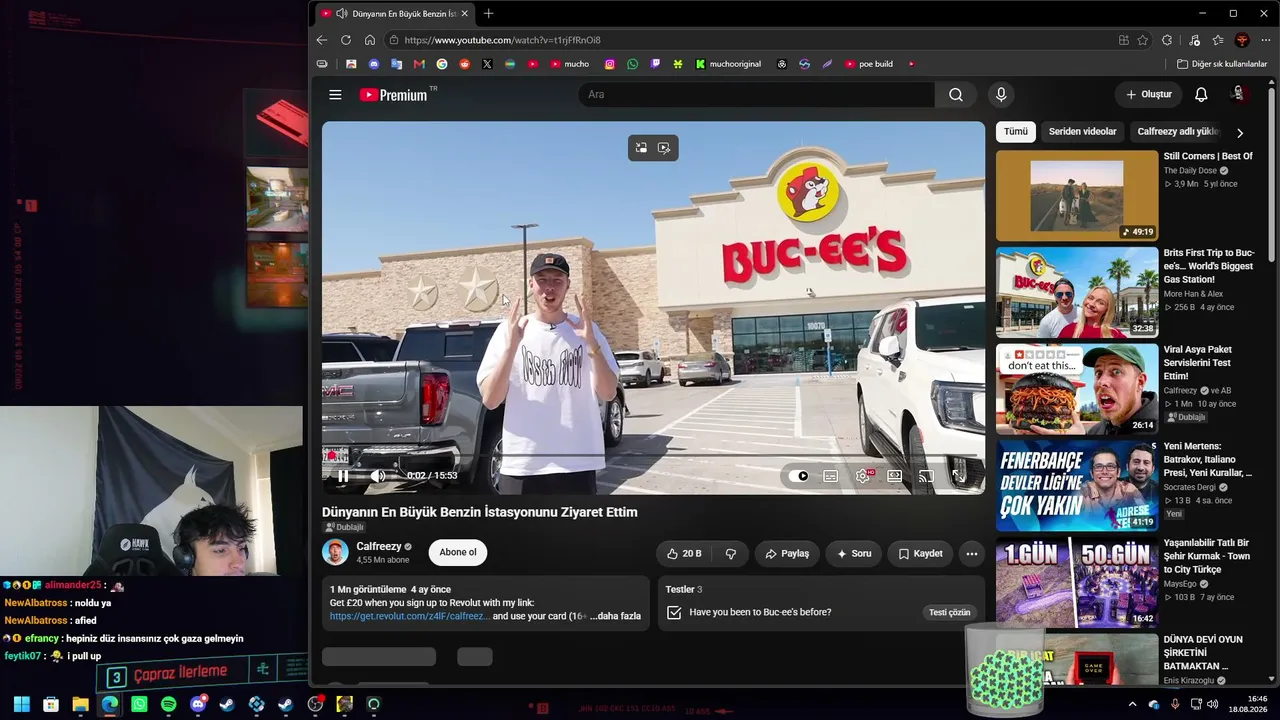The width and height of the screenshot is (1280, 720).
Task: Toggle autoplay switch in the player
Action: 799,476
